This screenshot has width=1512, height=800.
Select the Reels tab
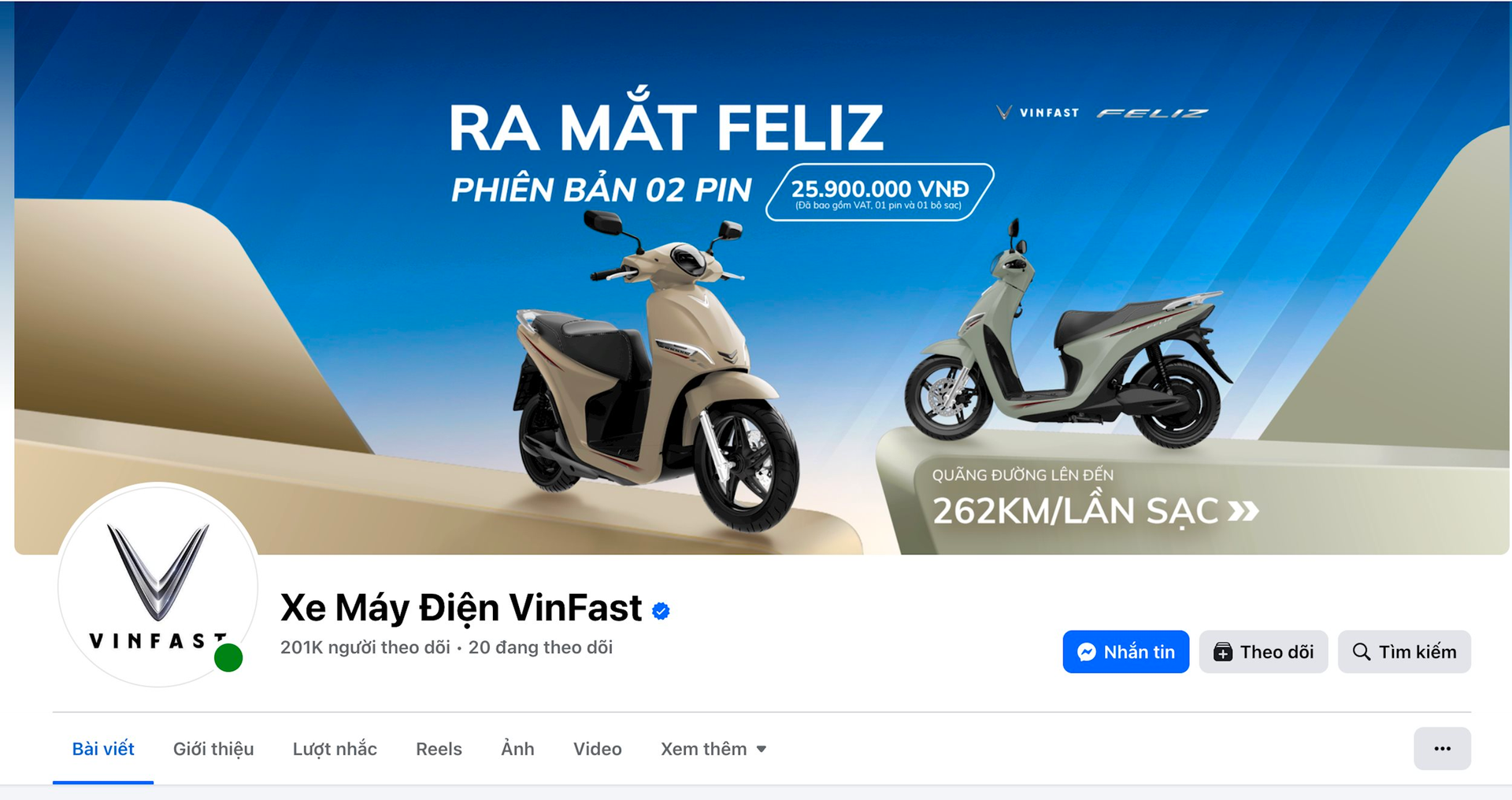[x=439, y=749]
